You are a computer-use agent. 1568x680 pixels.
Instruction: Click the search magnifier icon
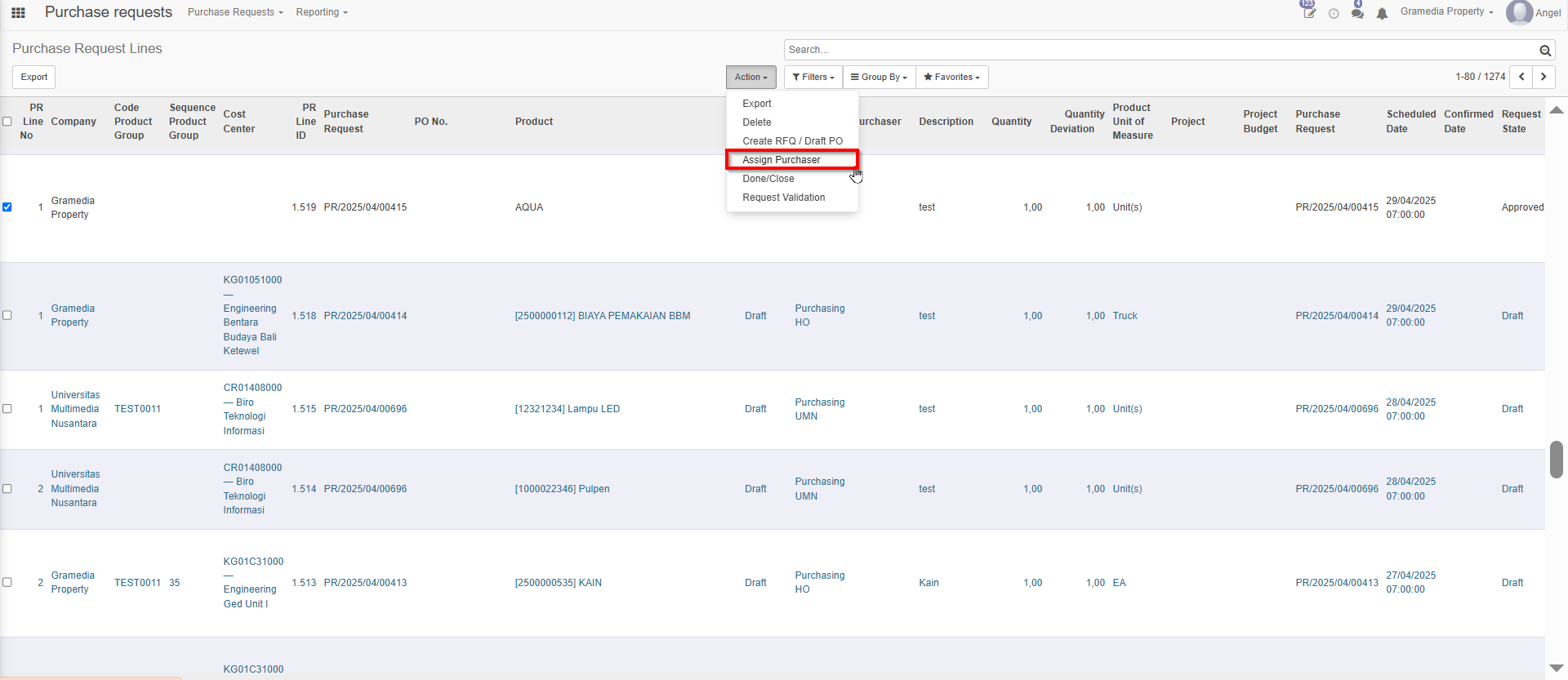pyautogui.click(x=1545, y=51)
